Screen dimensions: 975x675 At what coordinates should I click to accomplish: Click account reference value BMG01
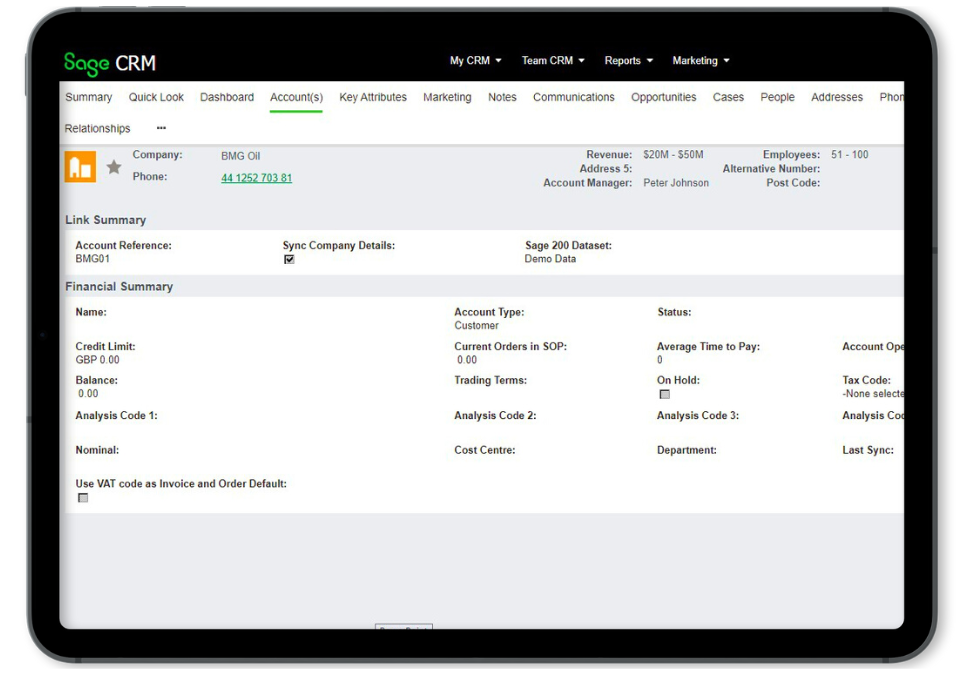click(93, 259)
